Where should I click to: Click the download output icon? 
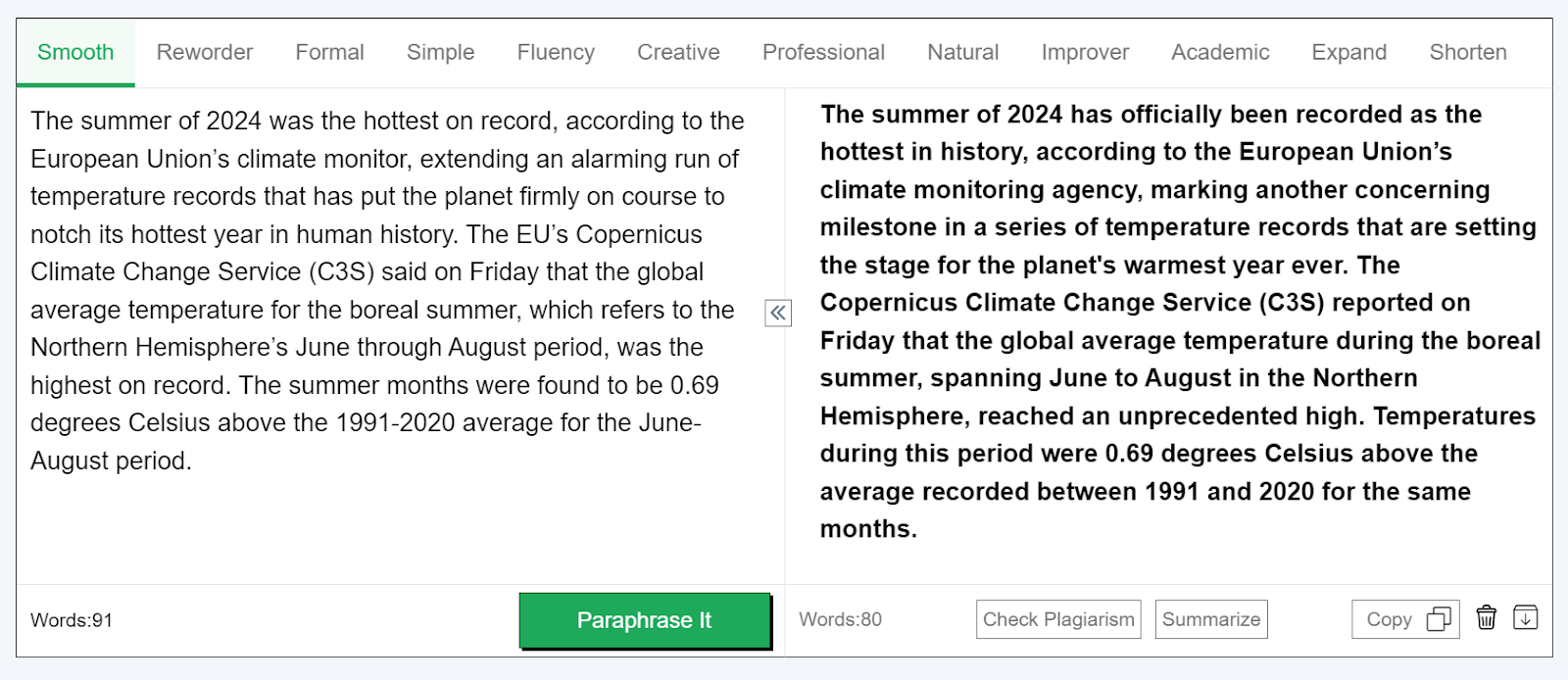pos(1526,618)
